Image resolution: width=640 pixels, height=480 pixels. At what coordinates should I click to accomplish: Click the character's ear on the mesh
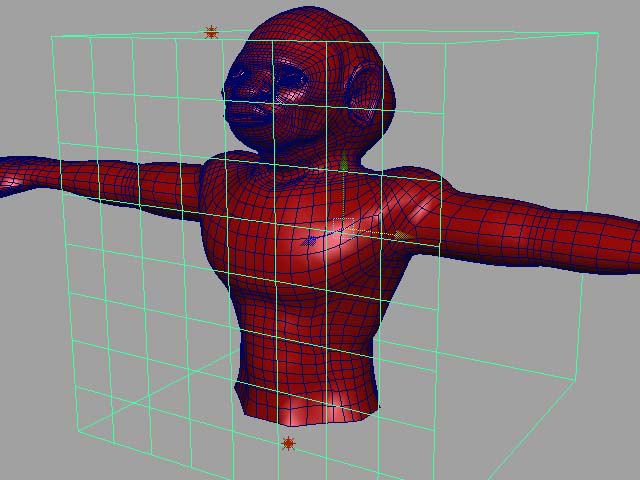click(x=364, y=91)
